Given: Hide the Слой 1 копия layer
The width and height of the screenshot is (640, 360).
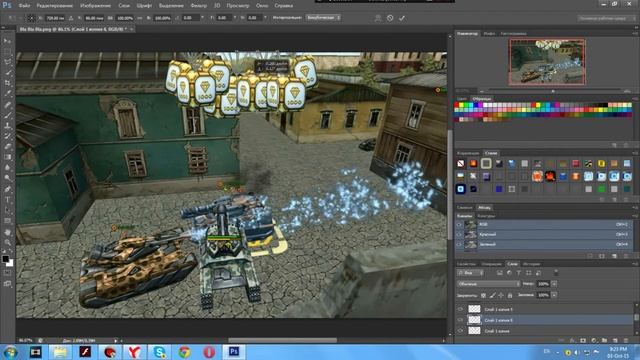Looking at the screenshot, I should (460, 331).
